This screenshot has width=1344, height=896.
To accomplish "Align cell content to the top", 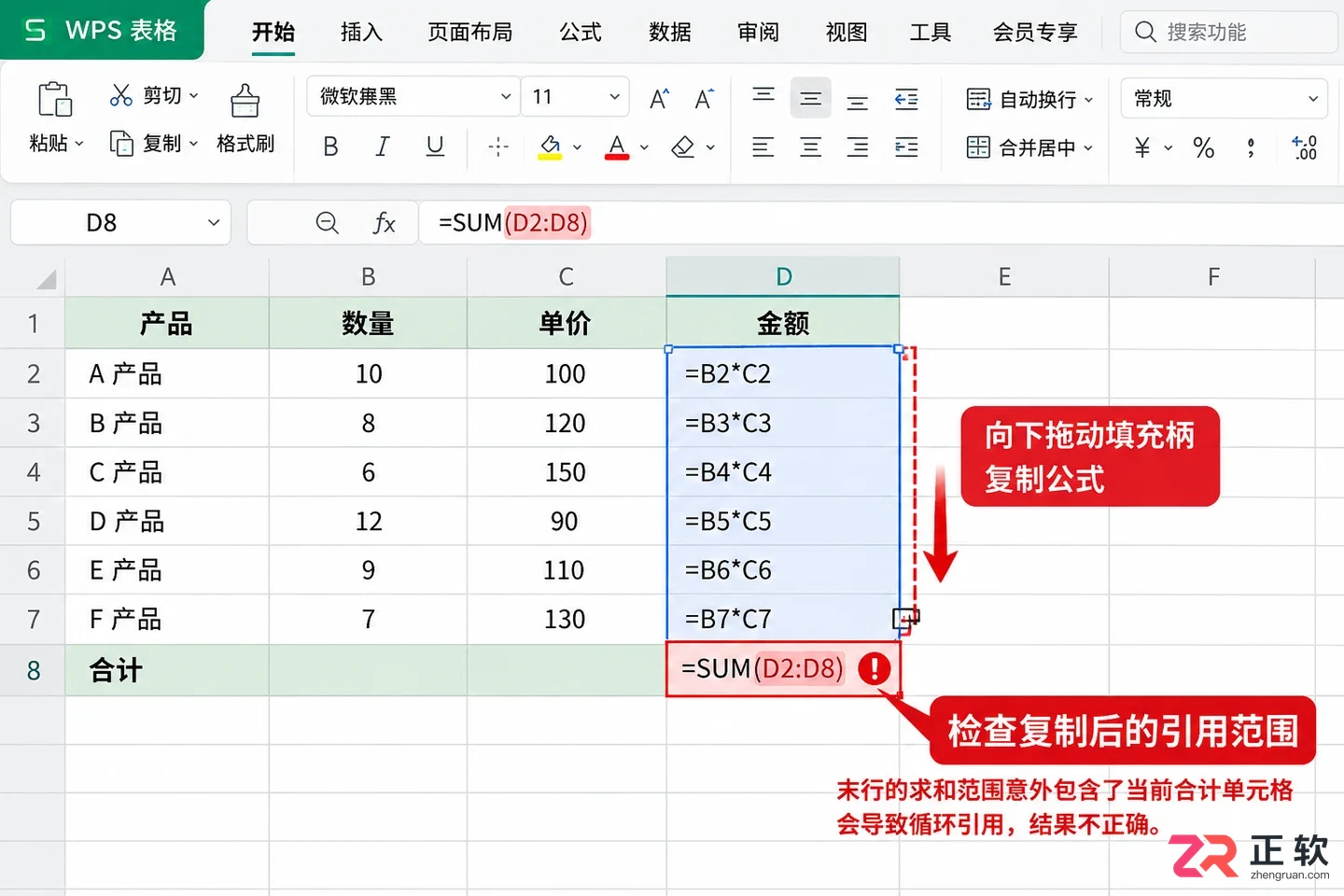I will (763, 97).
